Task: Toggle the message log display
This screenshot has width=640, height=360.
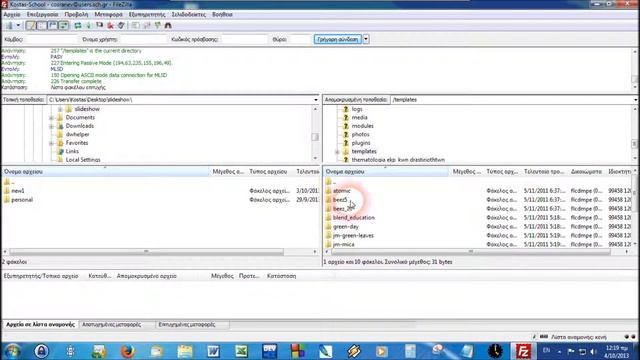Action: point(31,25)
